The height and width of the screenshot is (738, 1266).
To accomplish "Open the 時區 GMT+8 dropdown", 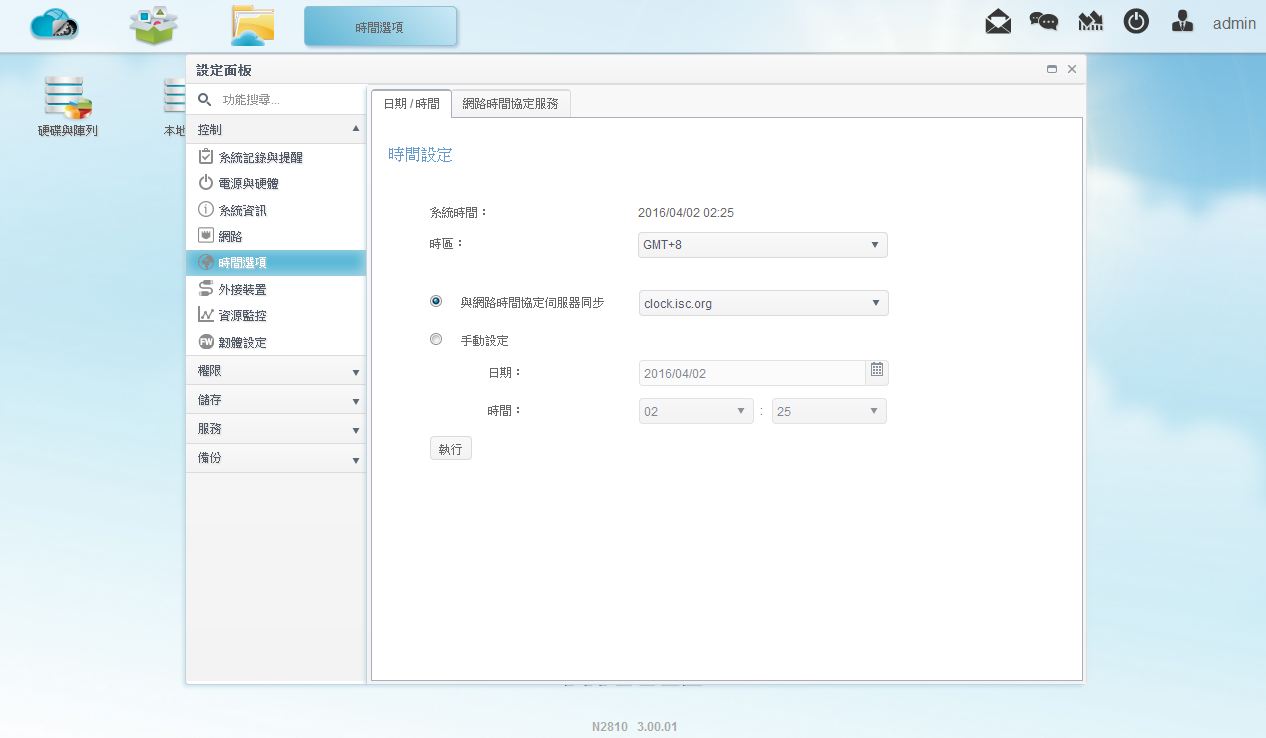I will point(763,245).
